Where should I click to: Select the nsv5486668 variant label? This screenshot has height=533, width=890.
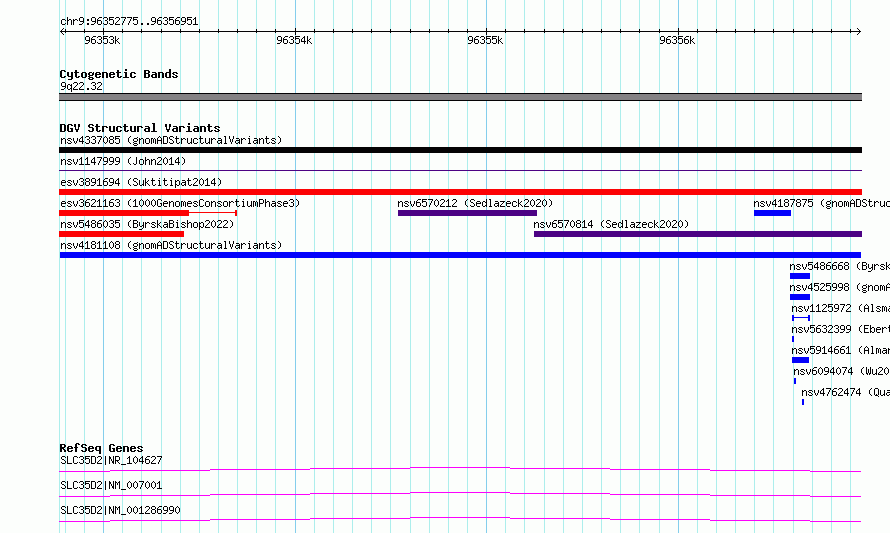839,266
